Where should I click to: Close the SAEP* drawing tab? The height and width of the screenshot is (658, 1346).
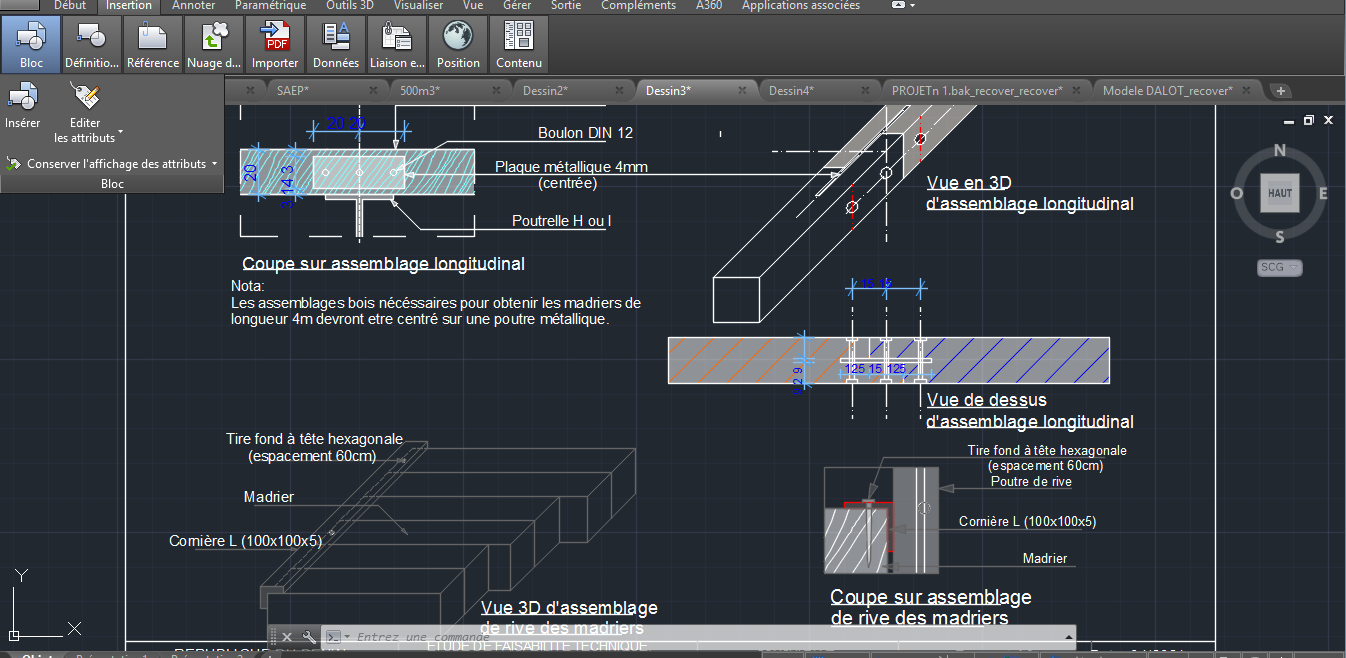pos(374,90)
